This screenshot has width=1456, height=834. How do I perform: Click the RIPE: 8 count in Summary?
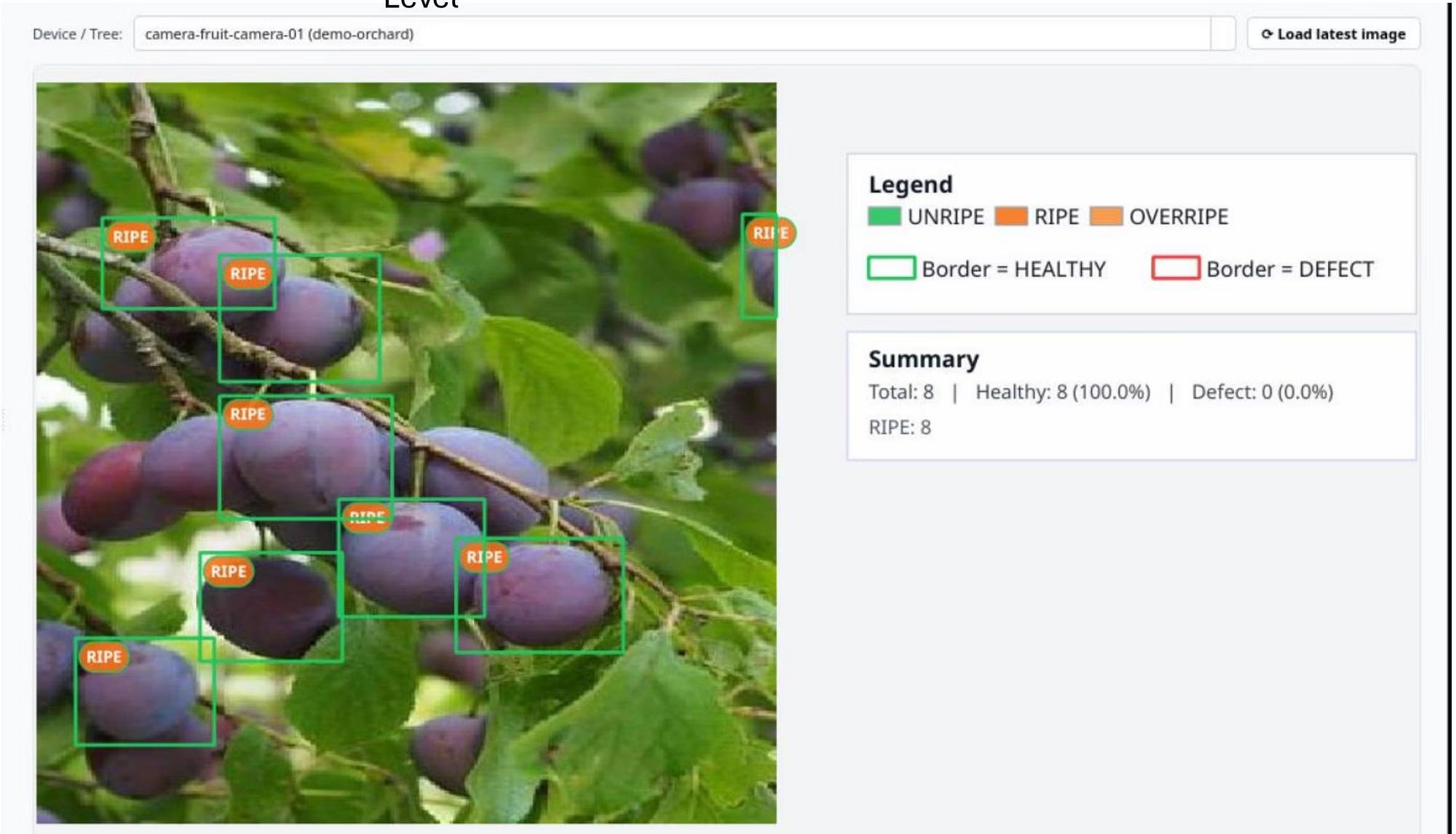(899, 427)
